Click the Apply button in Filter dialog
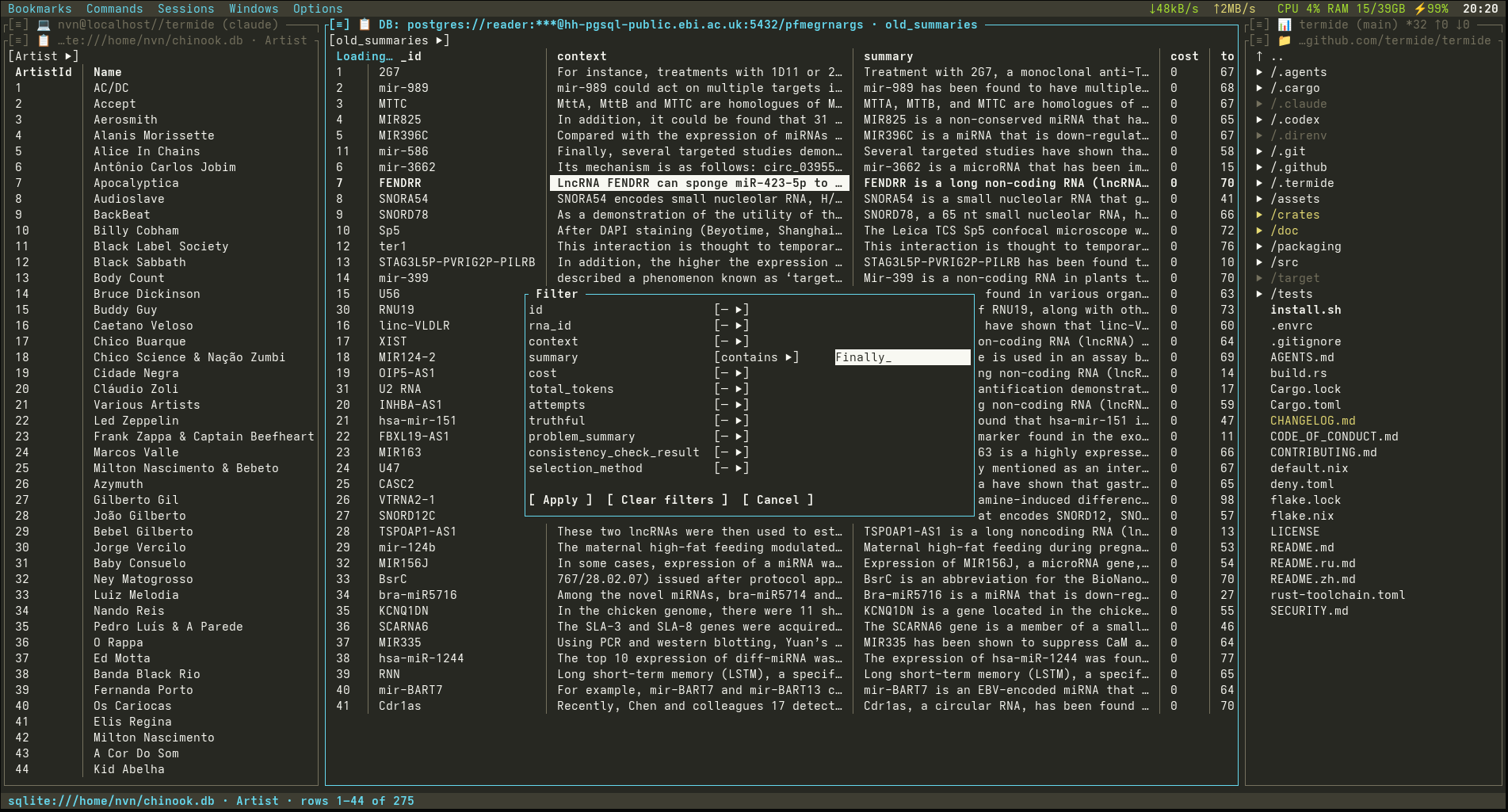Image resolution: width=1508 pixels, height=812 pixels. (560, 500)
